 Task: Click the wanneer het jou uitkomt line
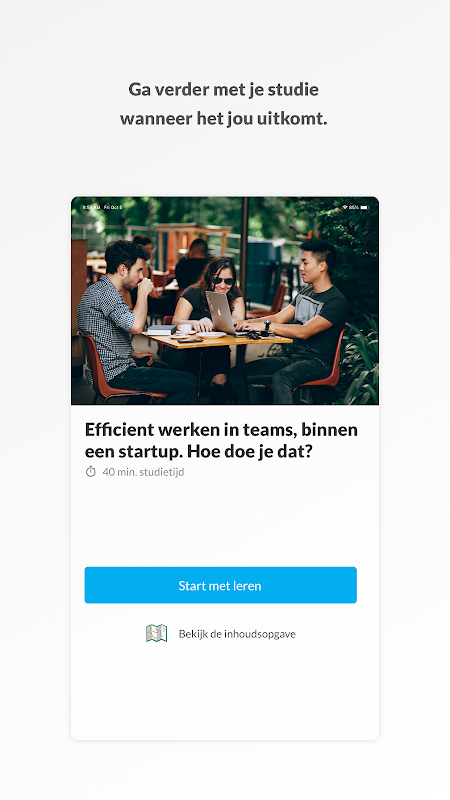pyautogui.click(x=223, y=119)
